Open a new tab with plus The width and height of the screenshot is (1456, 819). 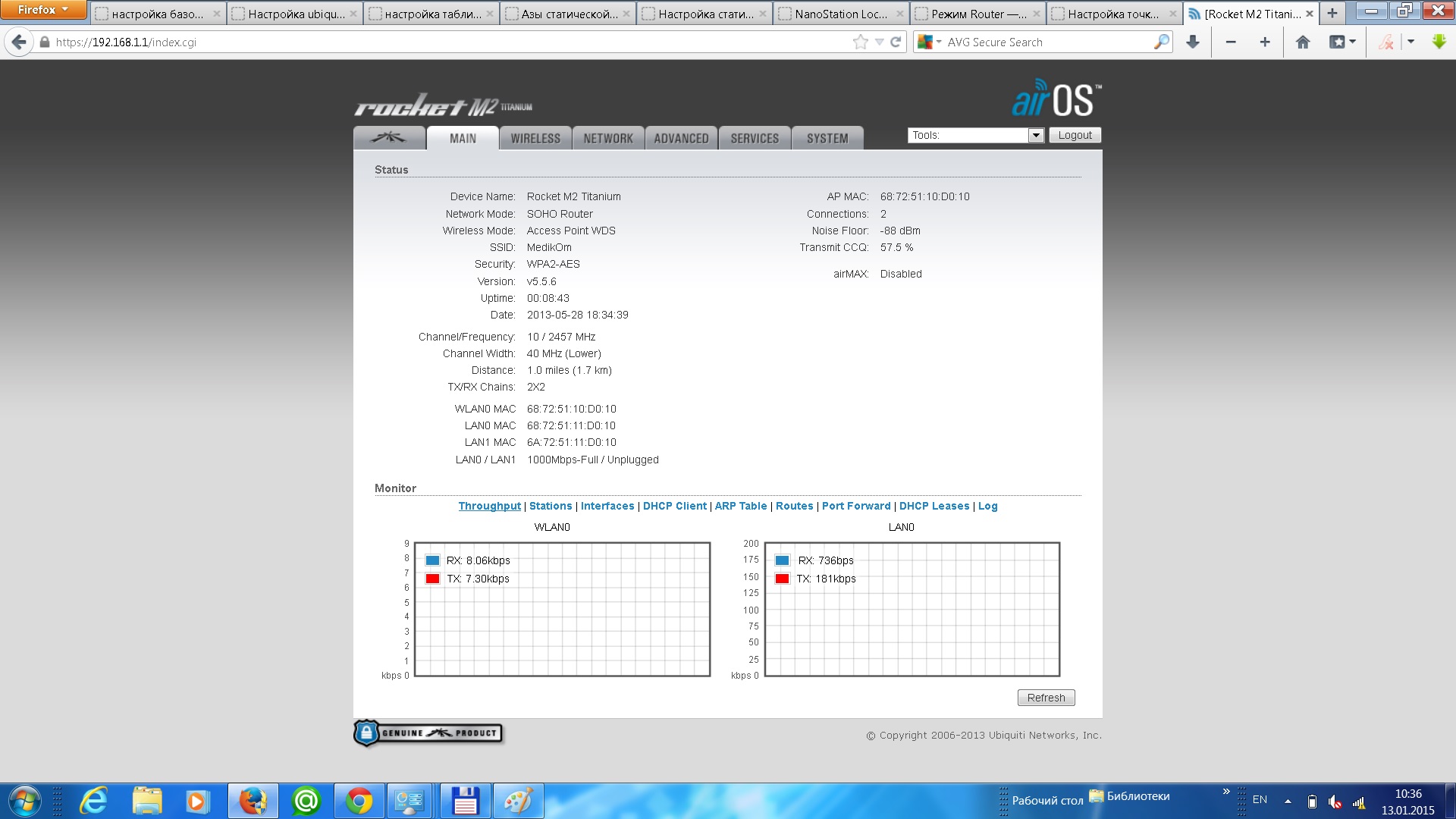pos(1332,13)
